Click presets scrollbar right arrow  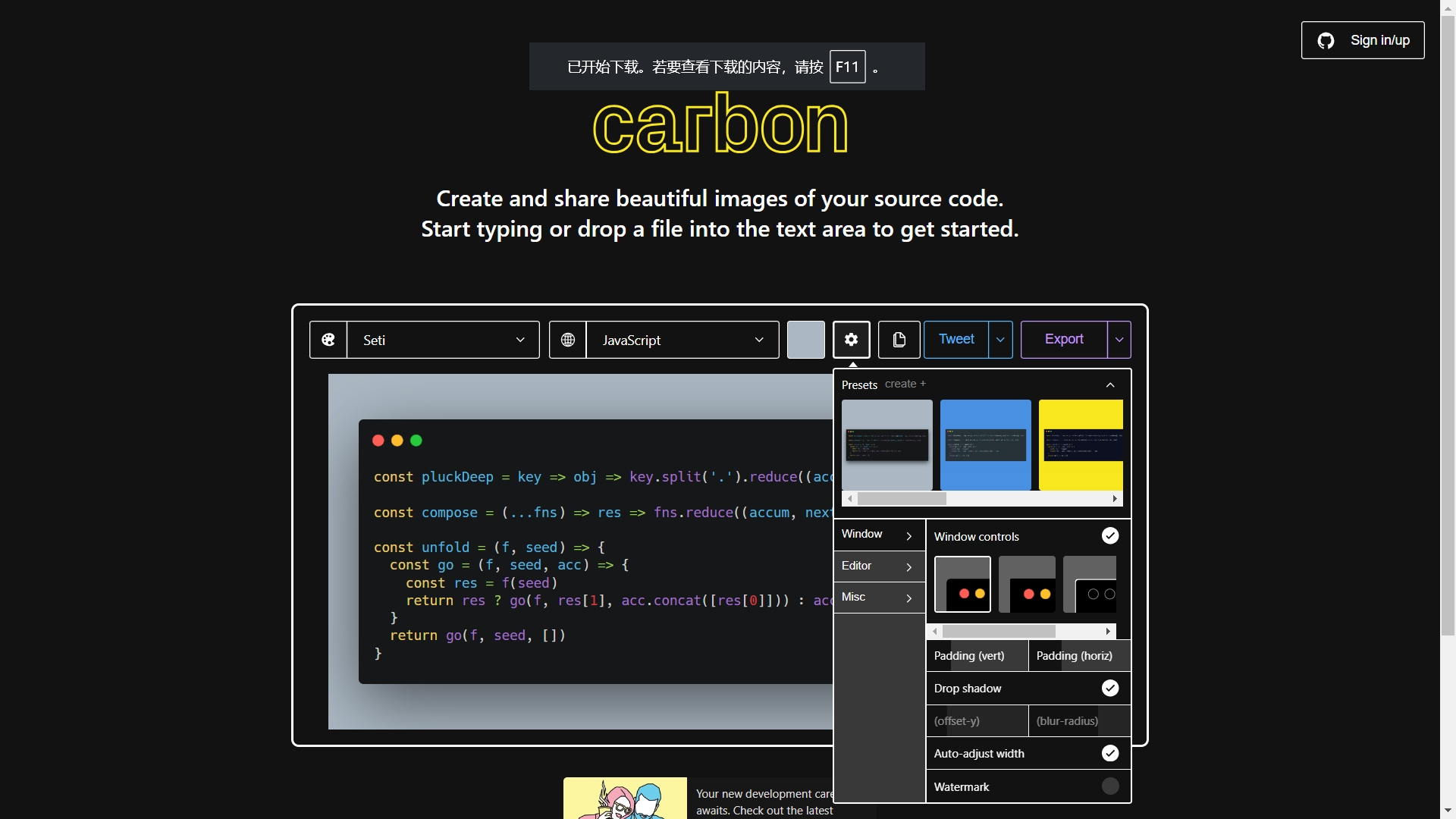(x=1115, y=498)
